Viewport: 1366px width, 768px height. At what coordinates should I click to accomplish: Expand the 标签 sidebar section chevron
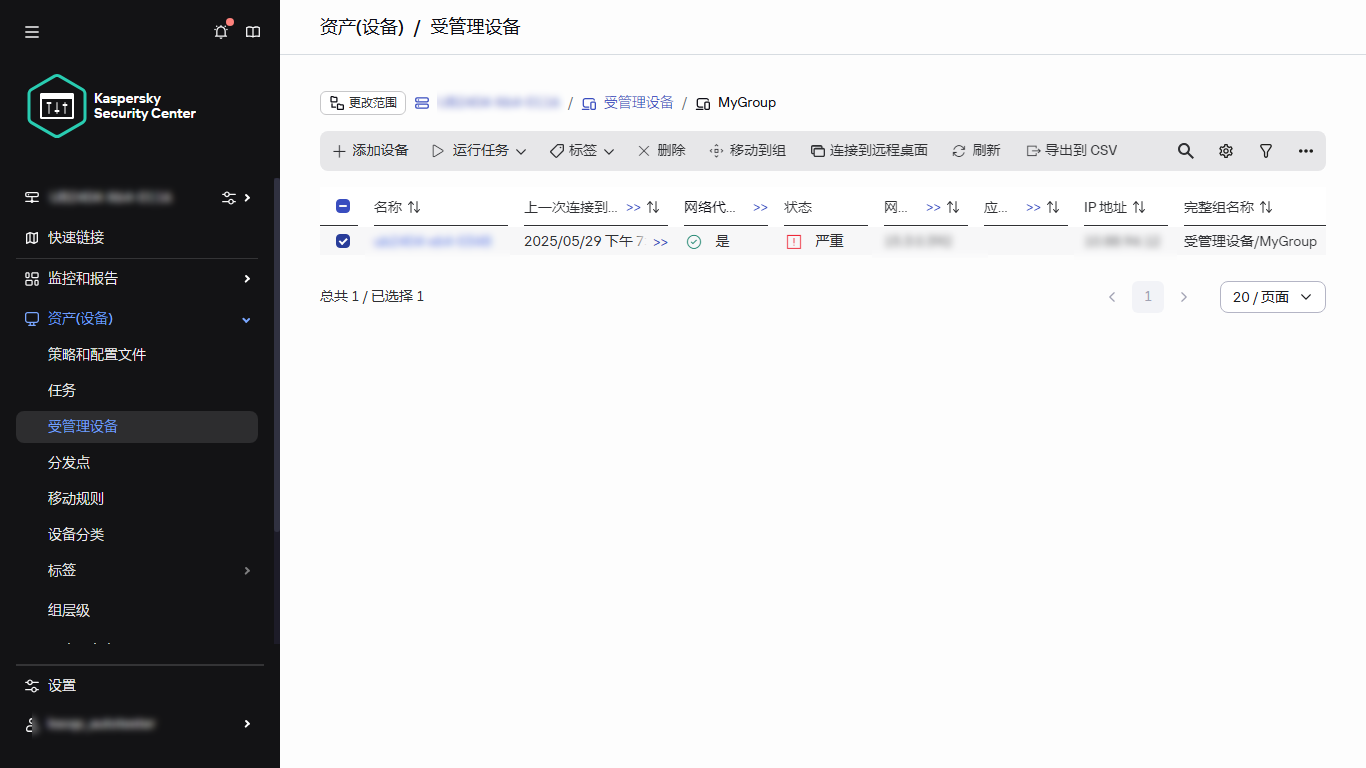246,570
